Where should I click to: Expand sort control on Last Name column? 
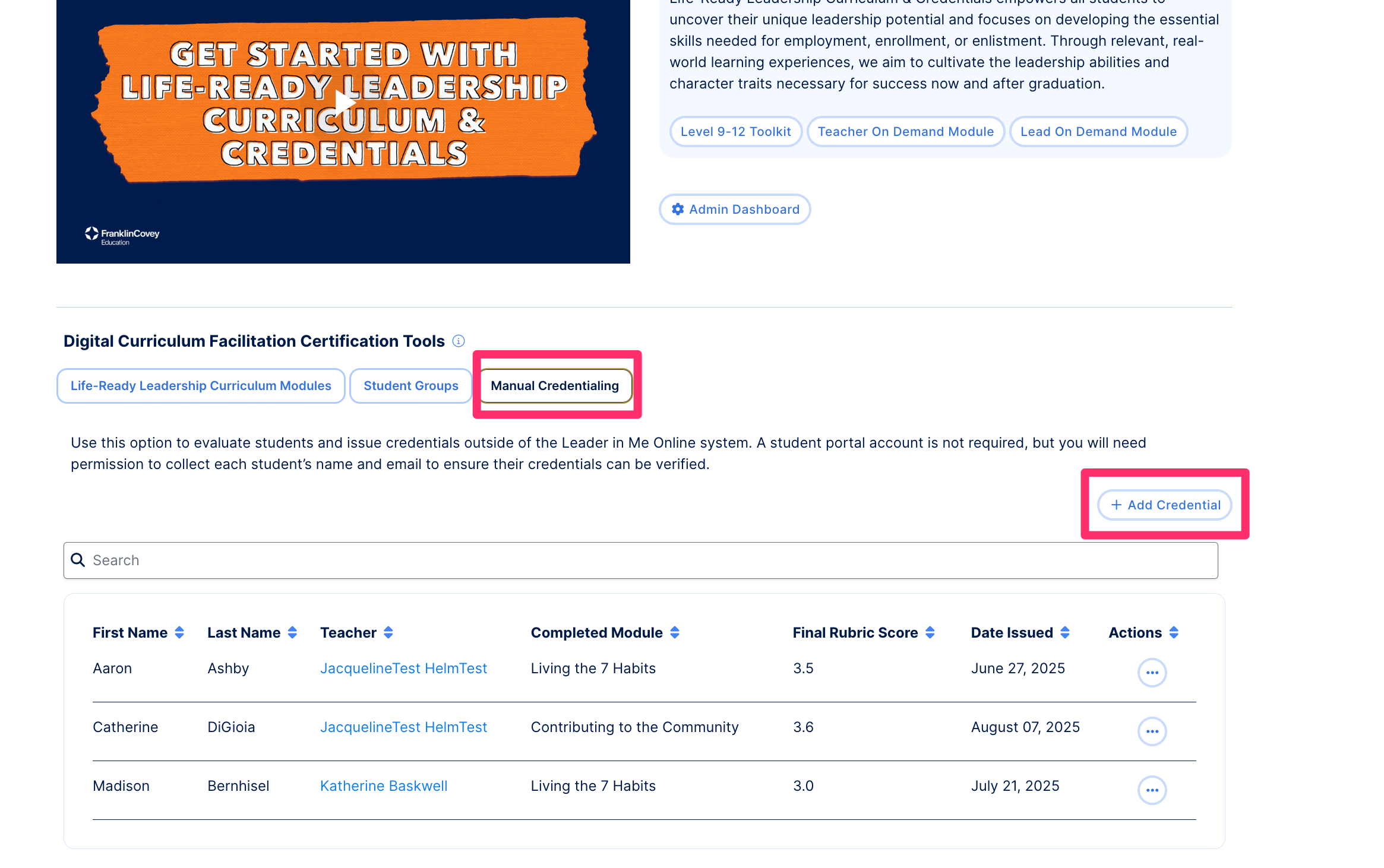coord(292,632)
